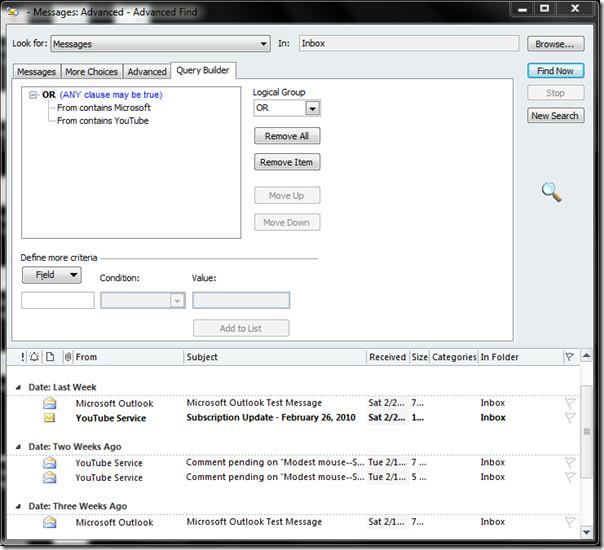Sort results by Categories column
The height and width of the screenshot is (550, 604).
(x=454, y=357)
